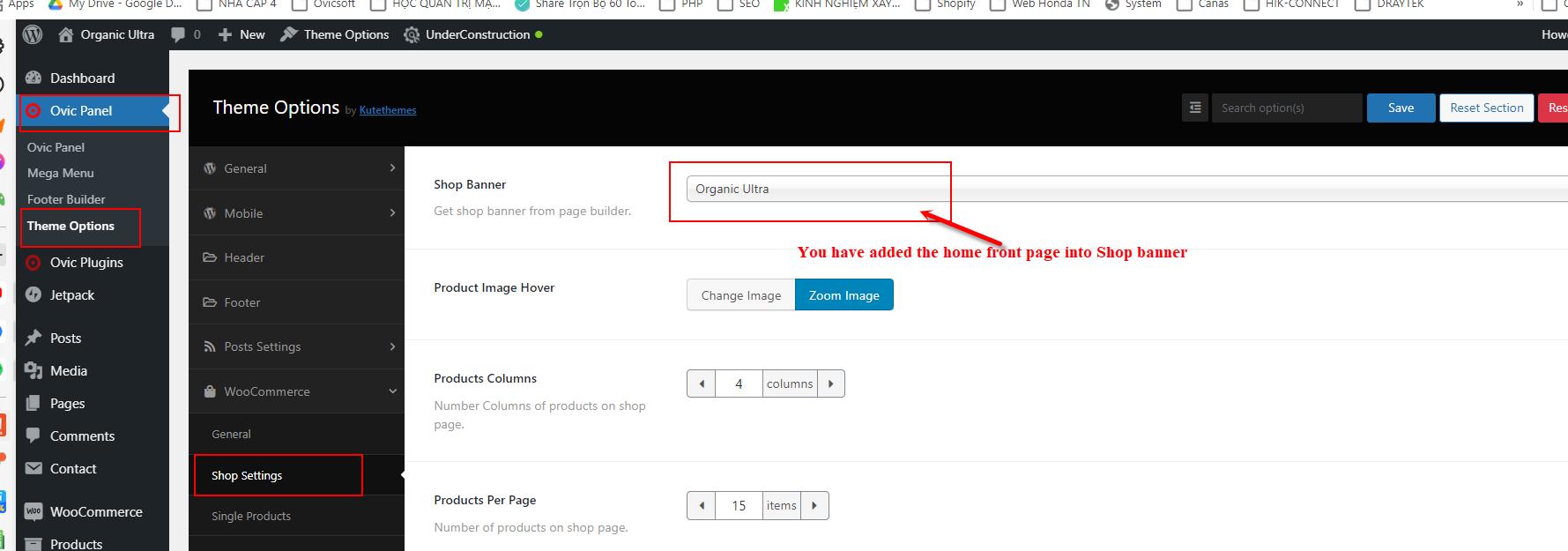Click UnderConstruction in the admin bar
Viewport: 1568px width, 551px height.
point(478,34)
